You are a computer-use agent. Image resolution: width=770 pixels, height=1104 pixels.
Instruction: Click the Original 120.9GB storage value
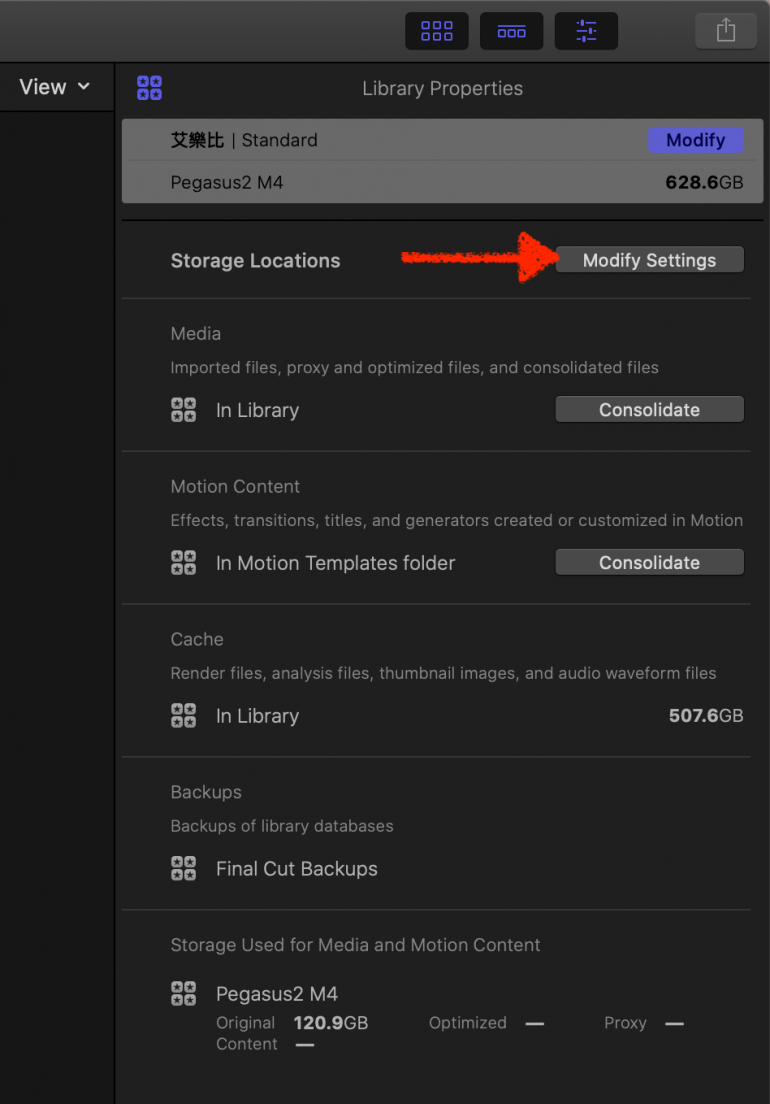coord(330,1023)
